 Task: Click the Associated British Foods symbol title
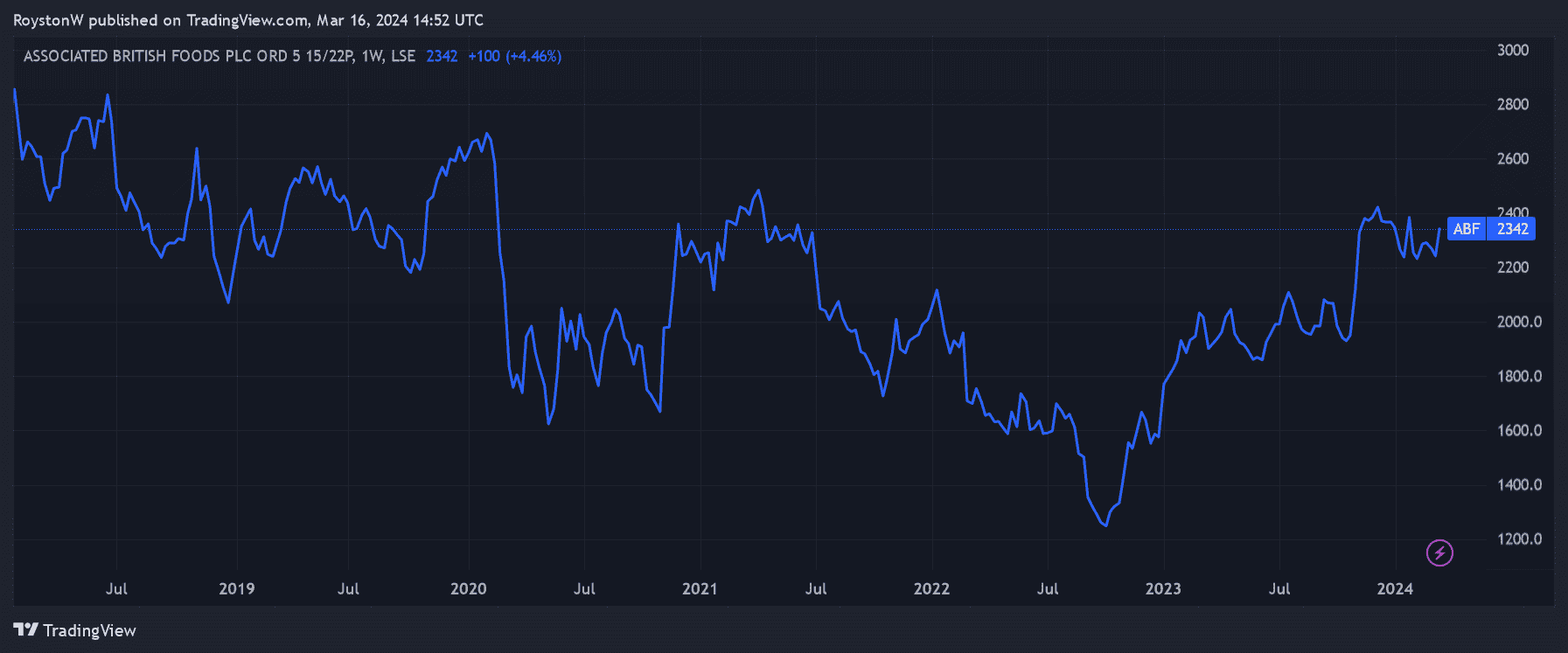(188, 56)
